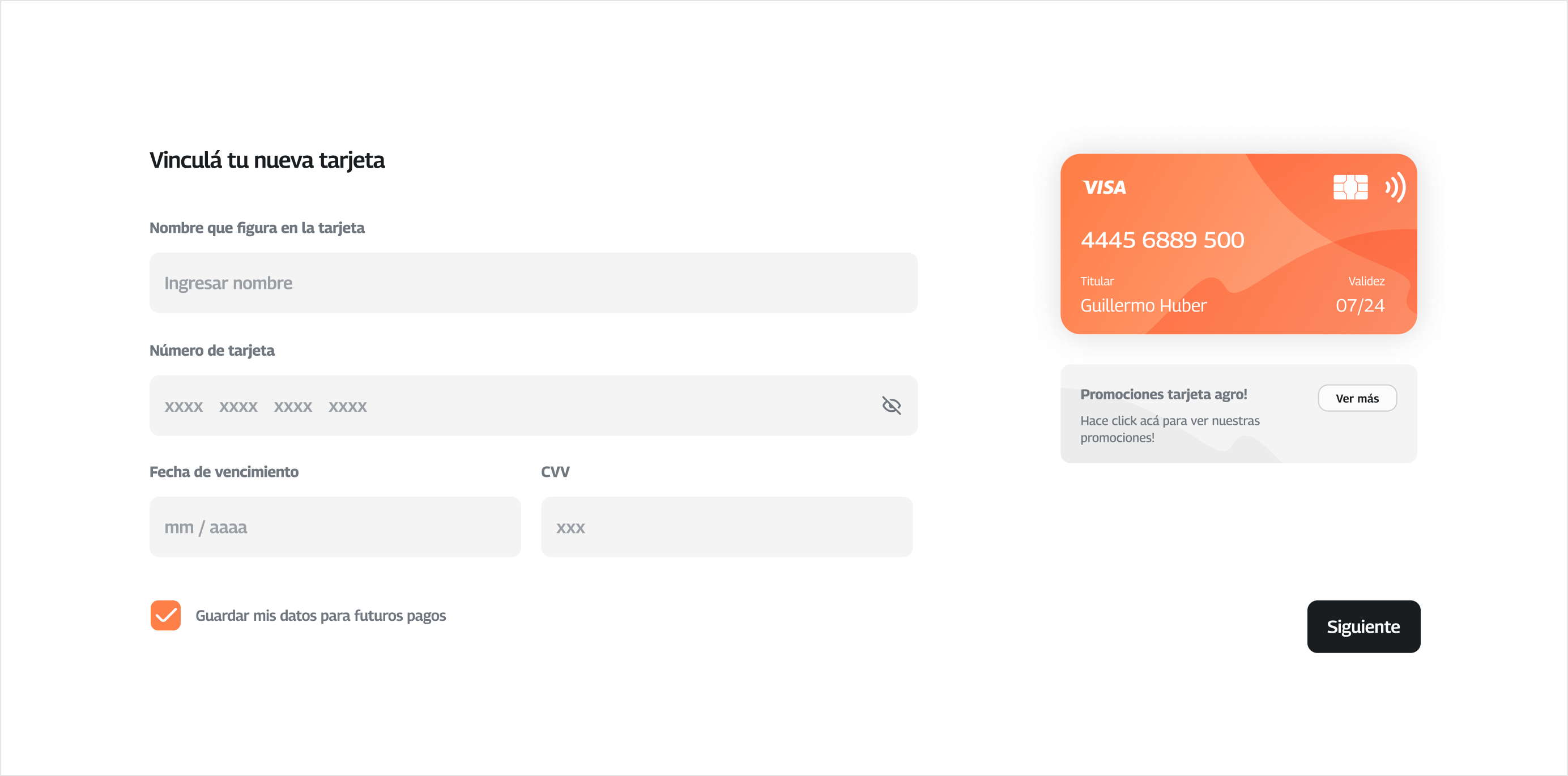Viewport: 1568px width, 776px height.
Task: Click the Nombre que figura en la tarjeta label
Action: [257, 228]
